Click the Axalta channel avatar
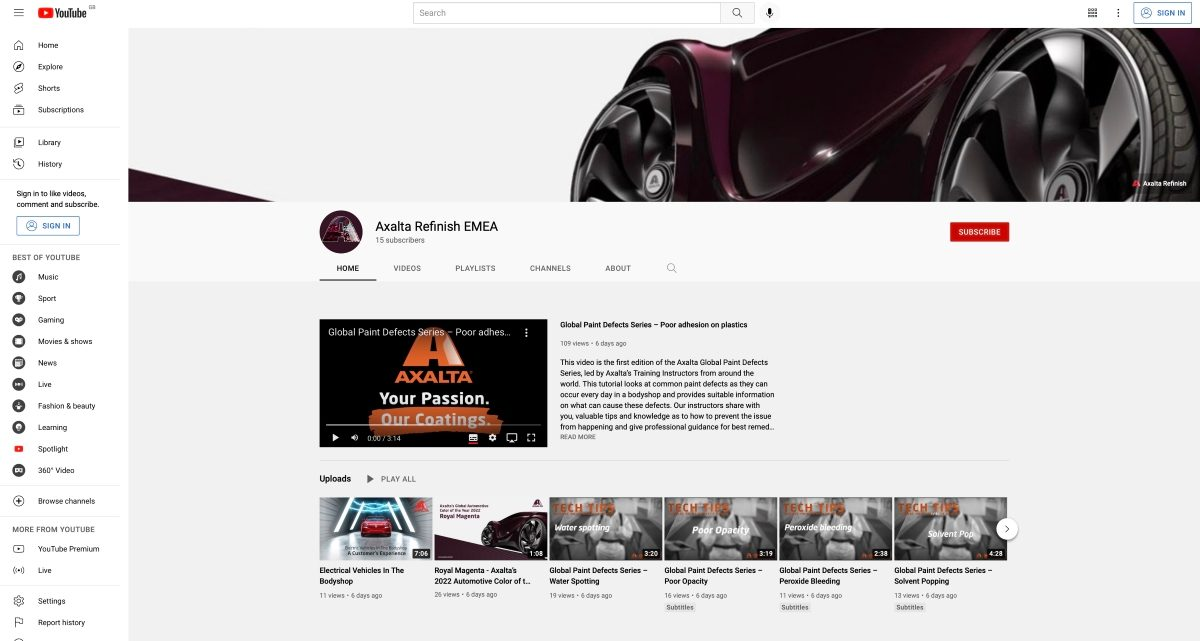The width and height of the screenshot is (1200, 641). click(340, 232)
